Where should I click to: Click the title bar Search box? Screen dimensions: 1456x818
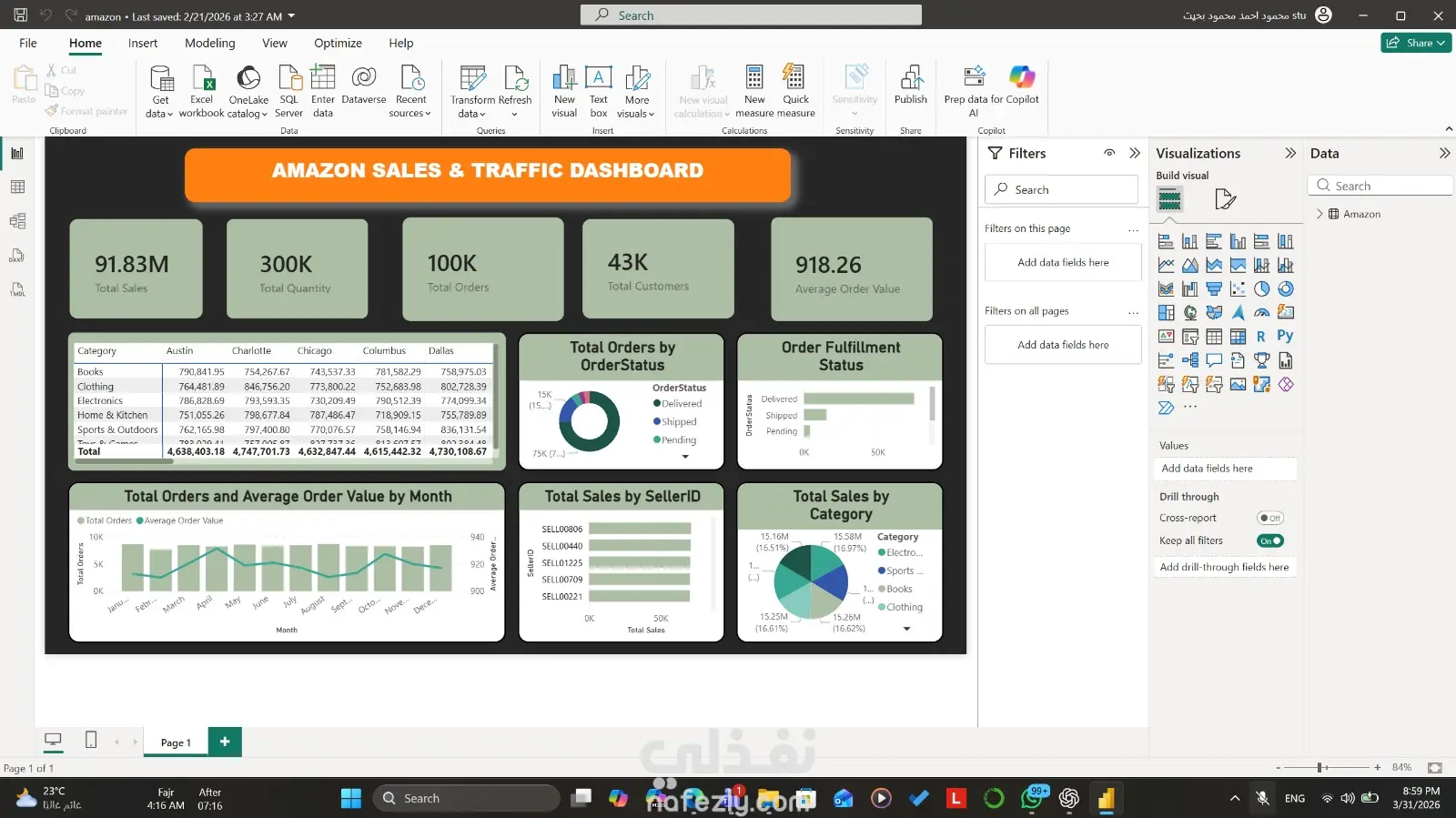751,15
